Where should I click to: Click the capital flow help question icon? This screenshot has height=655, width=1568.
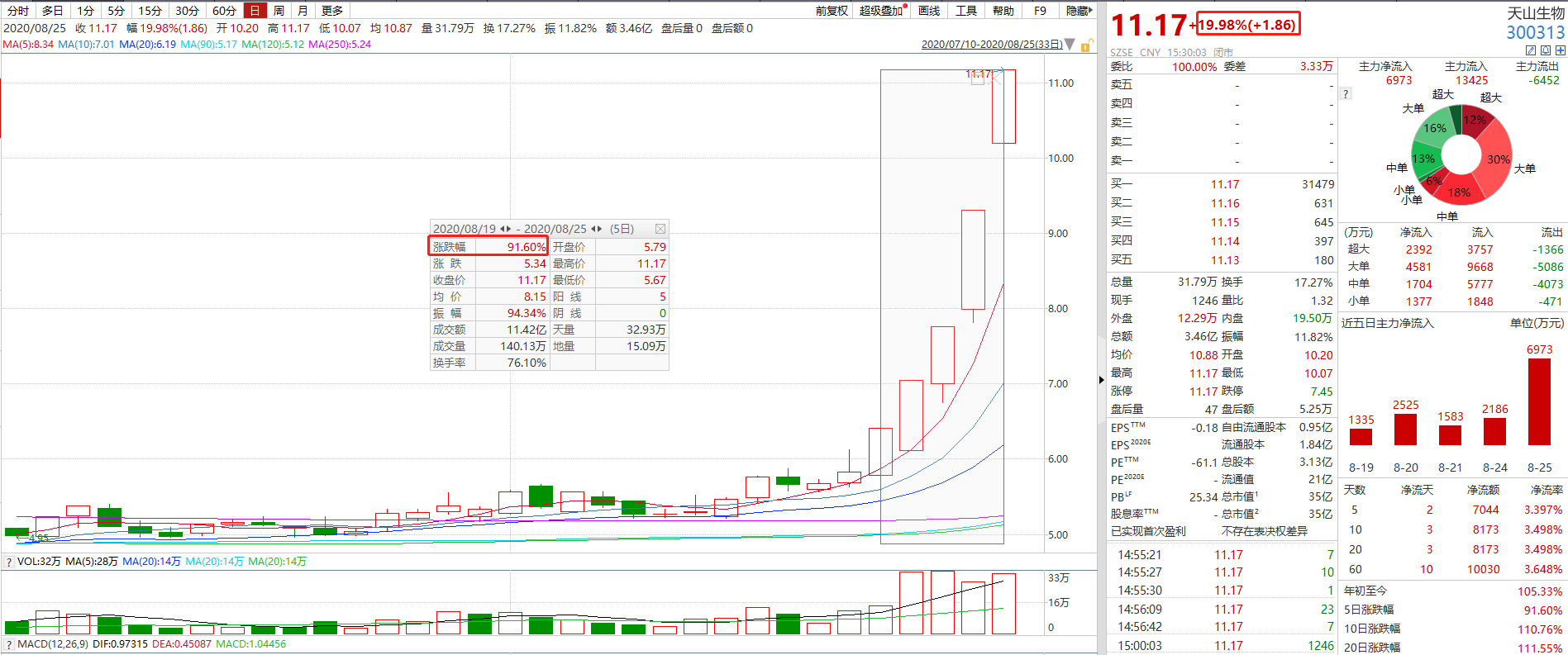pos(1346,94)
